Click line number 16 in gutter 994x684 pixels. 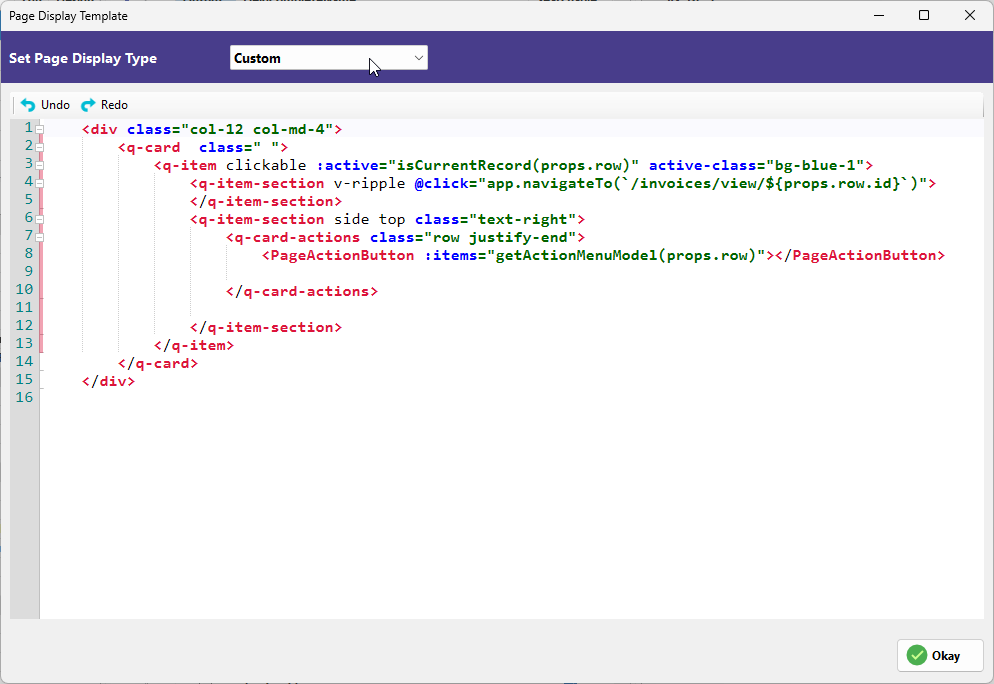click(24, 397)
